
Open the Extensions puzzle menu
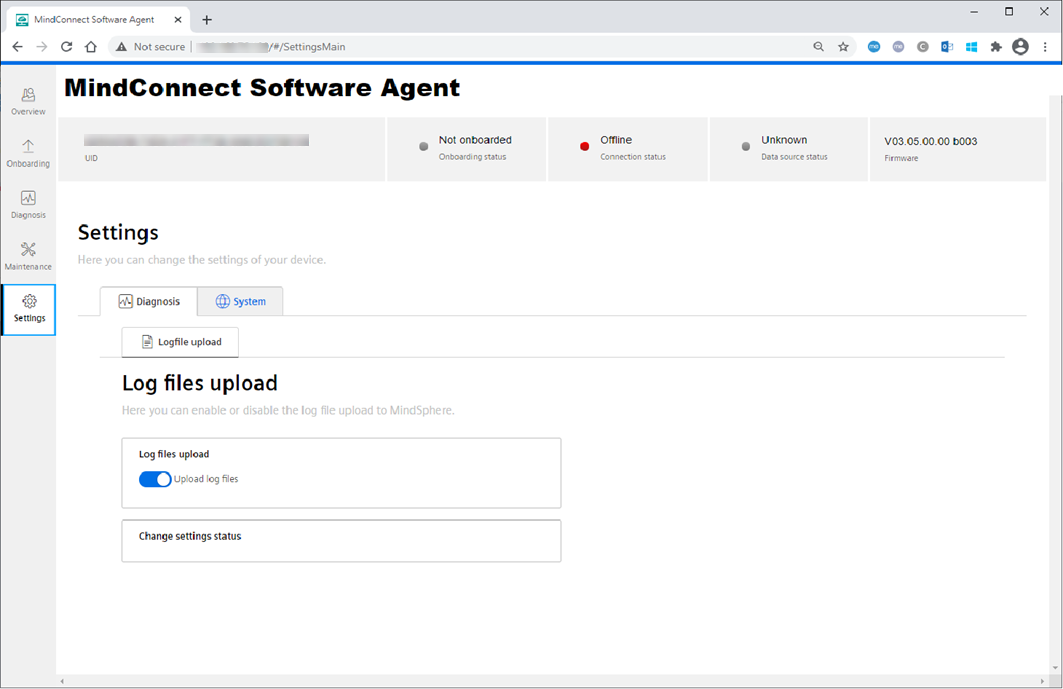(996, 47)
